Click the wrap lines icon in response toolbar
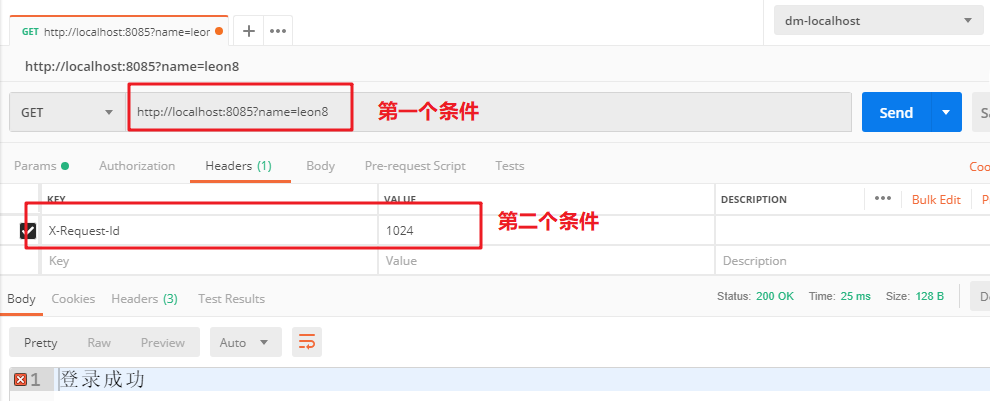This screenshot has width=990, height=401. [x=307, y=342]
